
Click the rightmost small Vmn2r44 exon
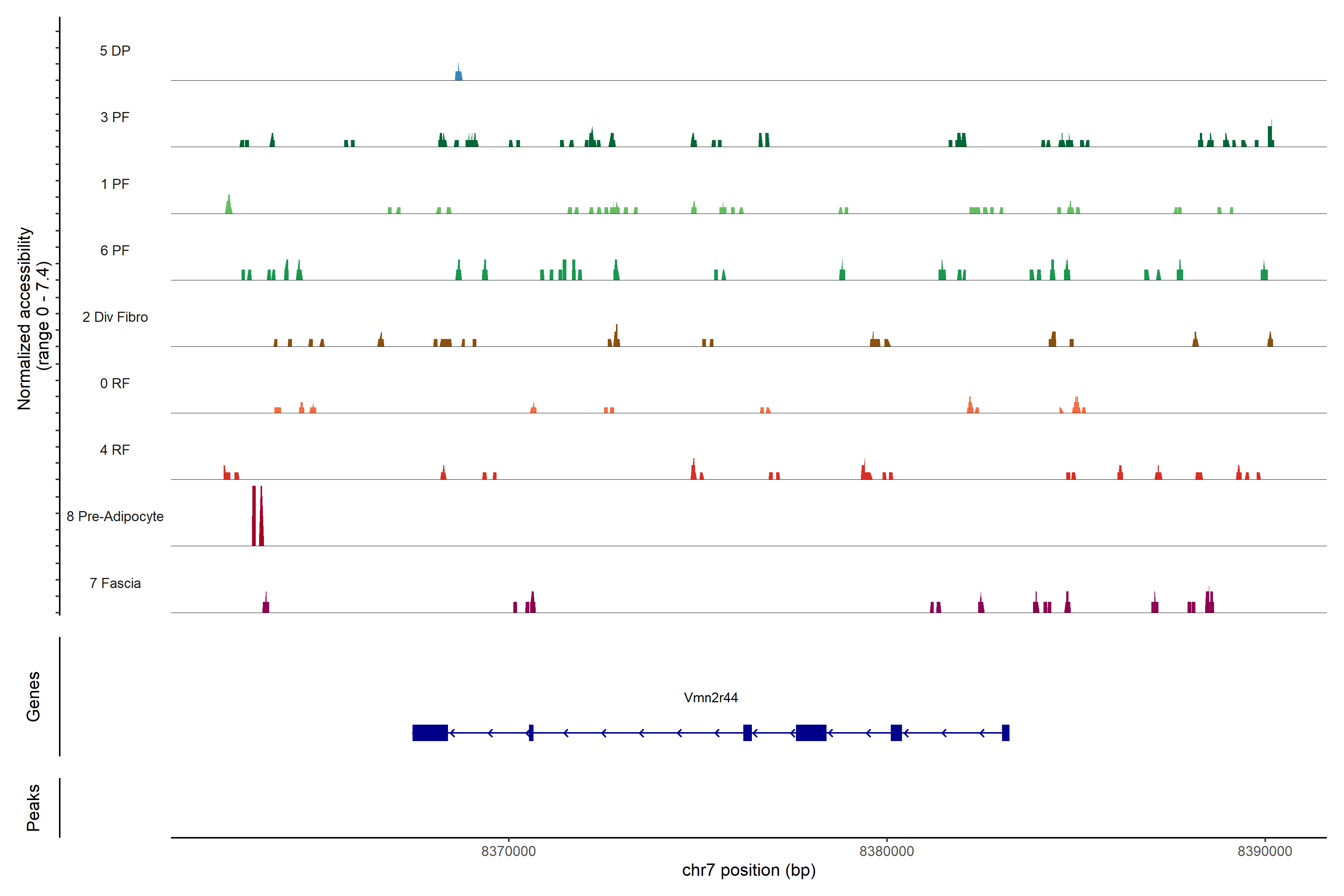(1005, 732)
